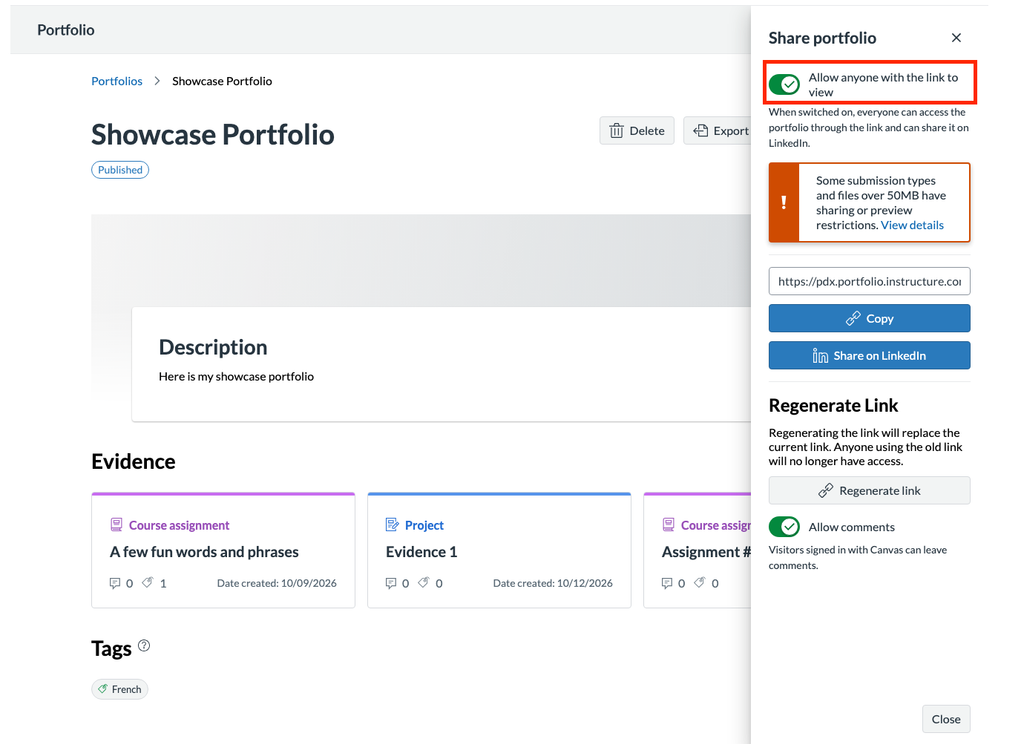Click the comment icon on Evidence 1 card
This screenshot has width=1024, height=744.
(391, 583)
